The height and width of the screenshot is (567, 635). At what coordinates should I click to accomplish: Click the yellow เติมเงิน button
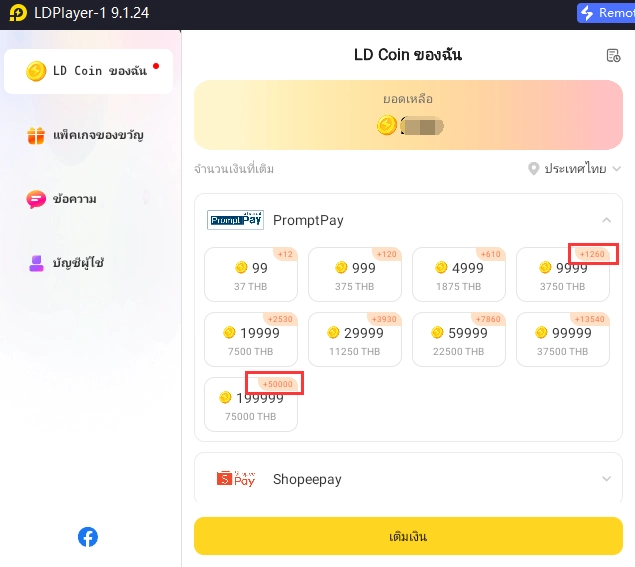(x=408, y=536)
